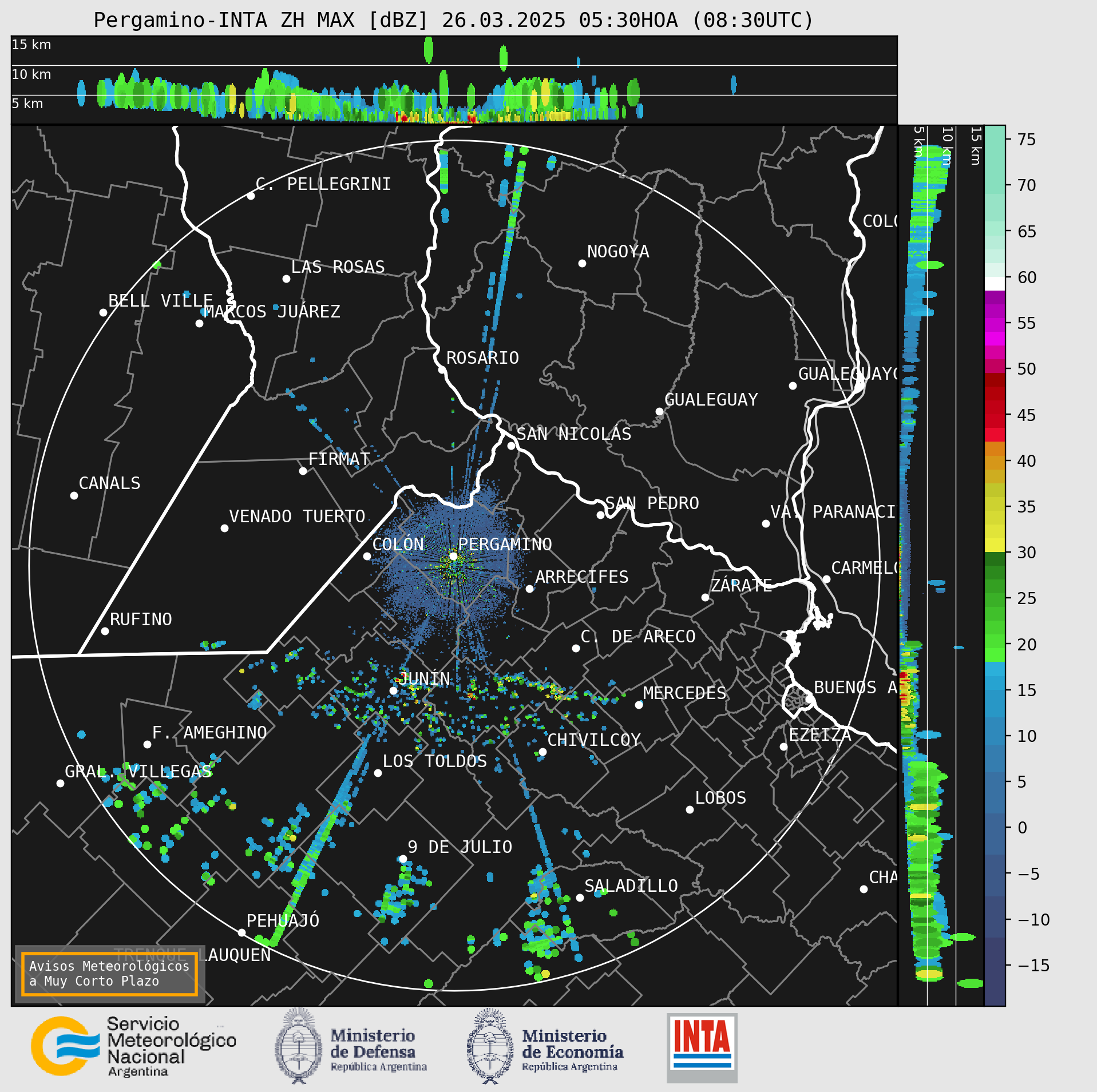Click the magenta 55 dBZ color band
The width and height of the screenshot is (1097, 1092).
coord(995,325)
